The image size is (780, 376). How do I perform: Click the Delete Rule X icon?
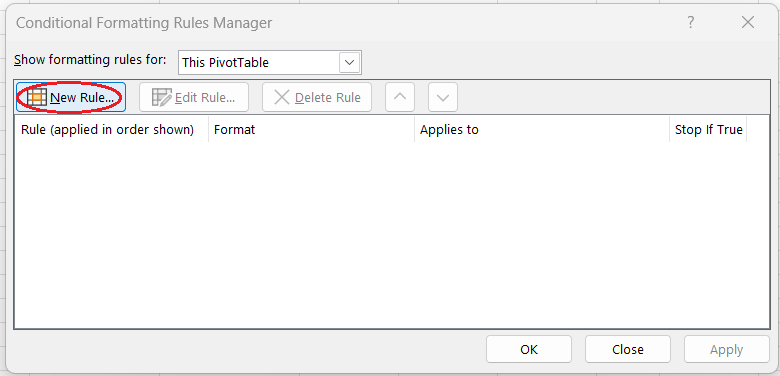(282, 97)
